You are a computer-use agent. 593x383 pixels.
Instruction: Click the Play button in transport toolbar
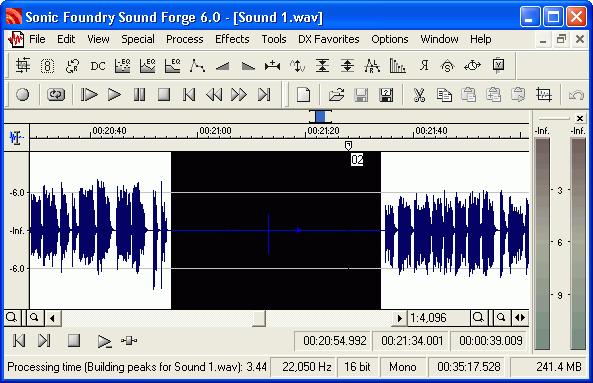(x=114, y=95)
